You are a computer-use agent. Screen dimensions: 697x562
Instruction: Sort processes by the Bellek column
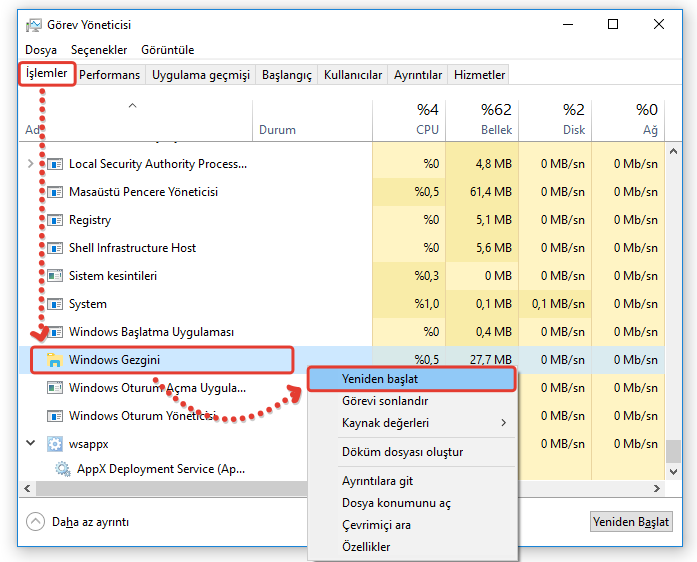(482, 120)
